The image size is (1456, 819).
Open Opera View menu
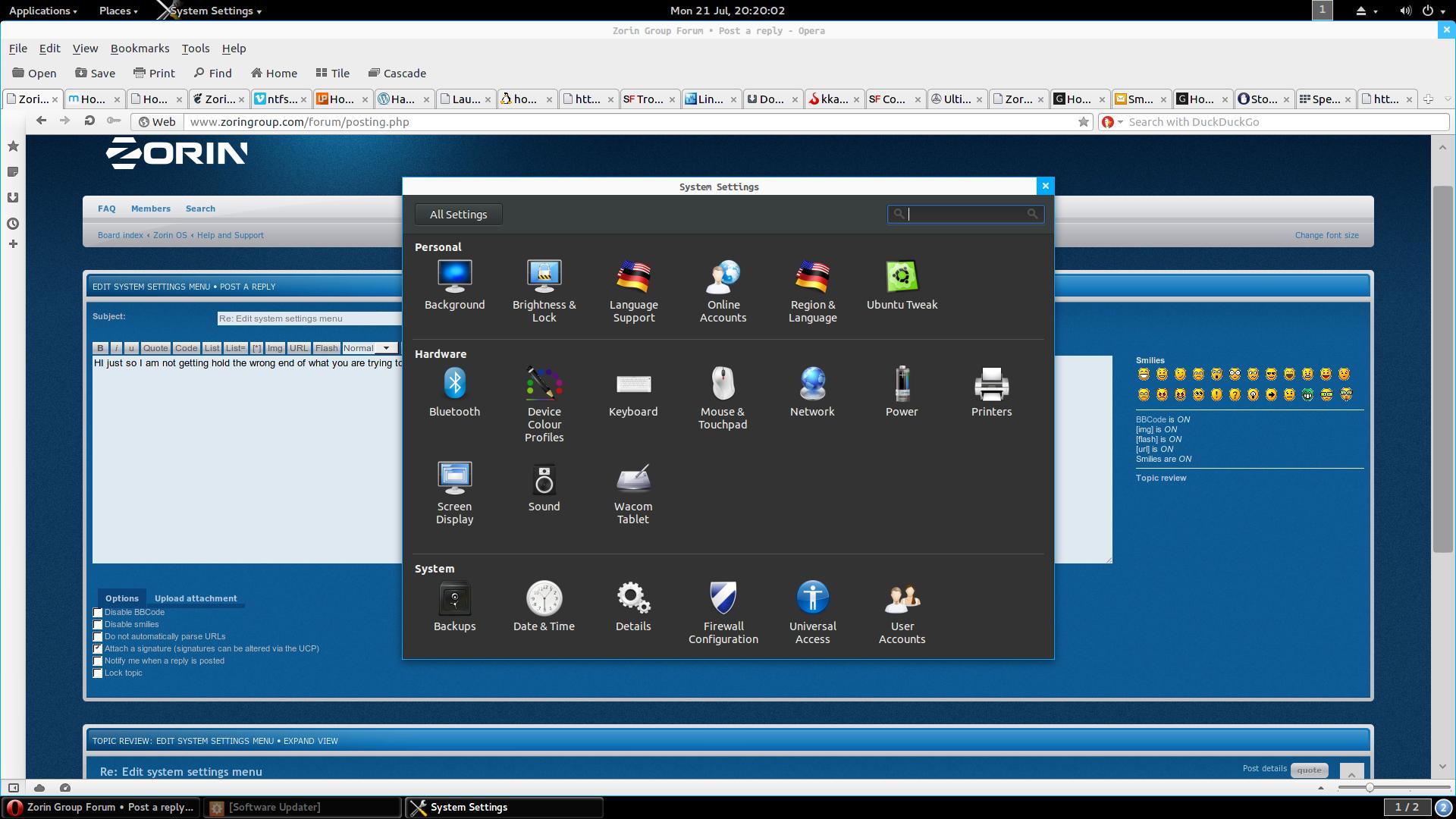pos(85,48)
